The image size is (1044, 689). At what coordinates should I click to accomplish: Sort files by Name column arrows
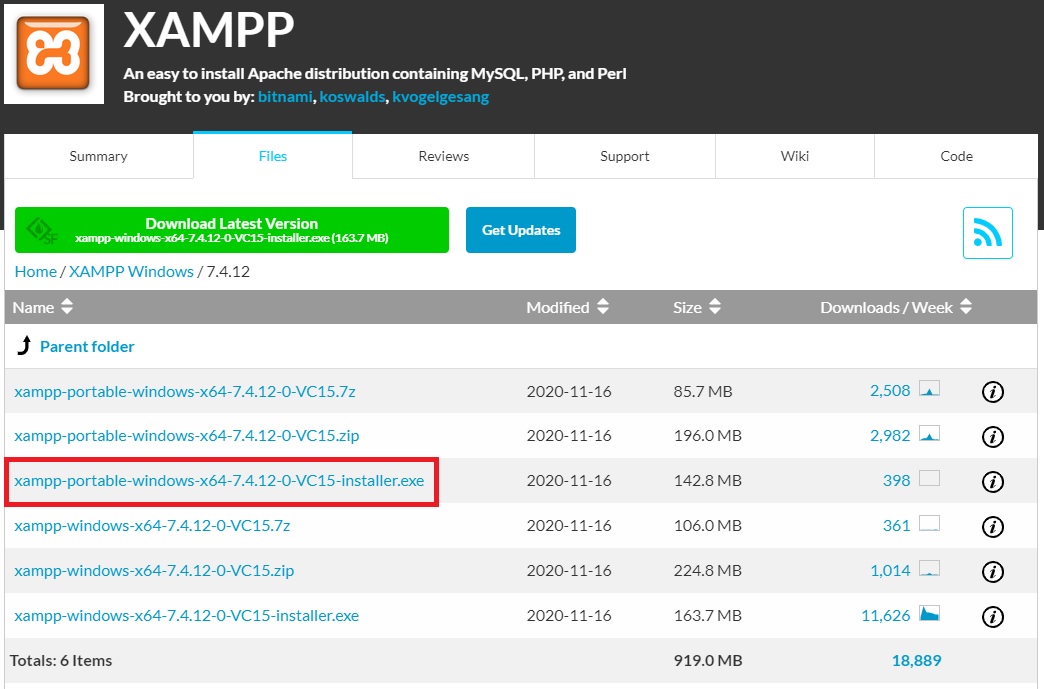(67, 307)
